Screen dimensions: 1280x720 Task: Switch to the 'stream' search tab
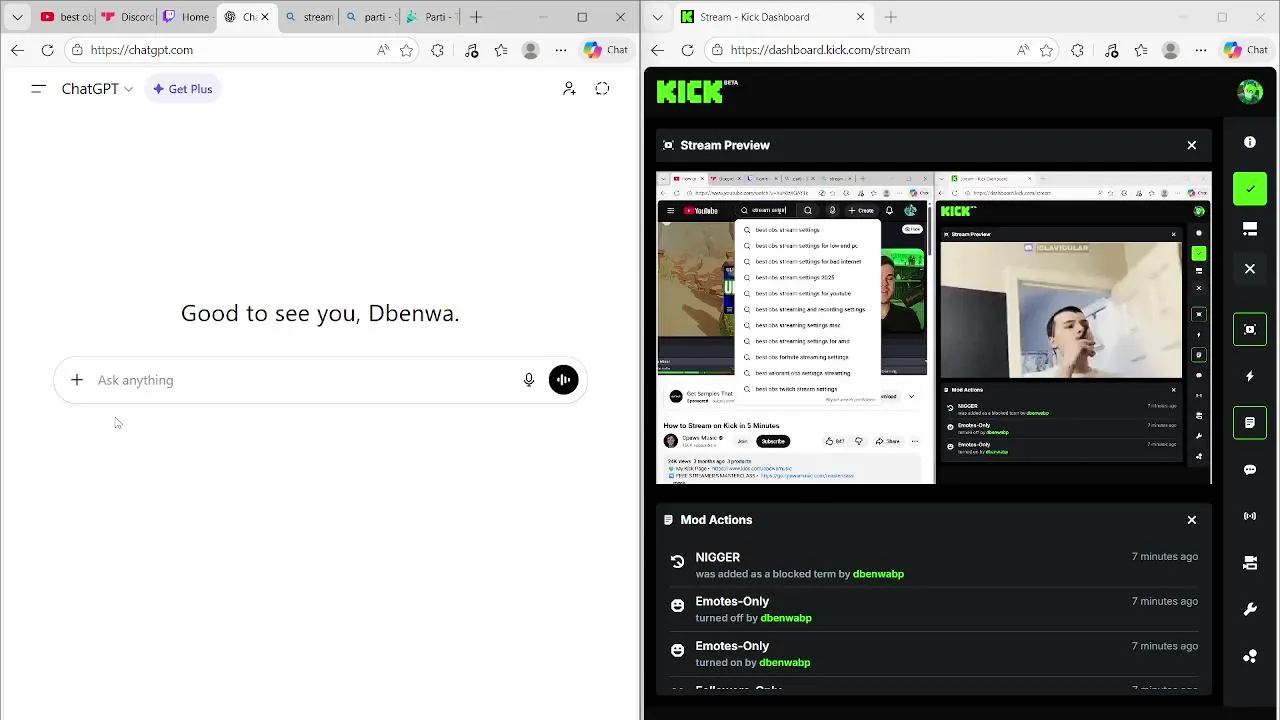(x=309, y=17)
